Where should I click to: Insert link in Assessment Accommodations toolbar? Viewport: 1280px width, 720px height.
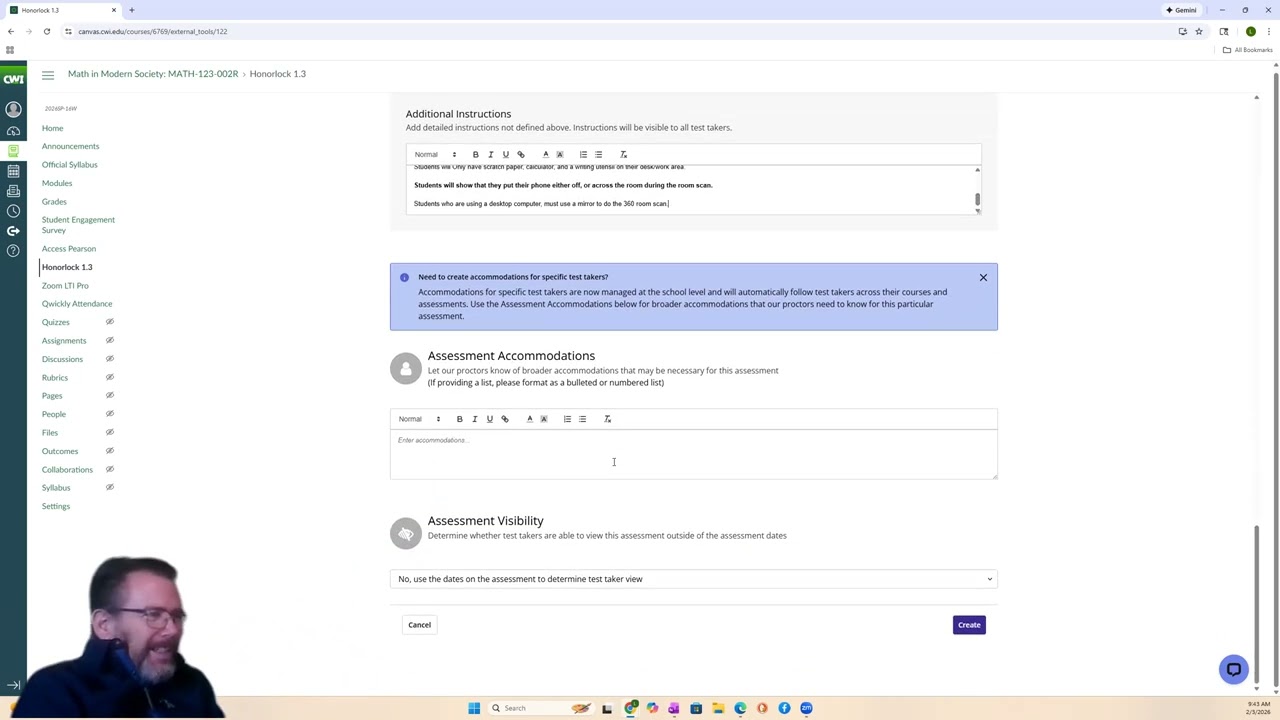pyautogui.click(x=505, y=419)
